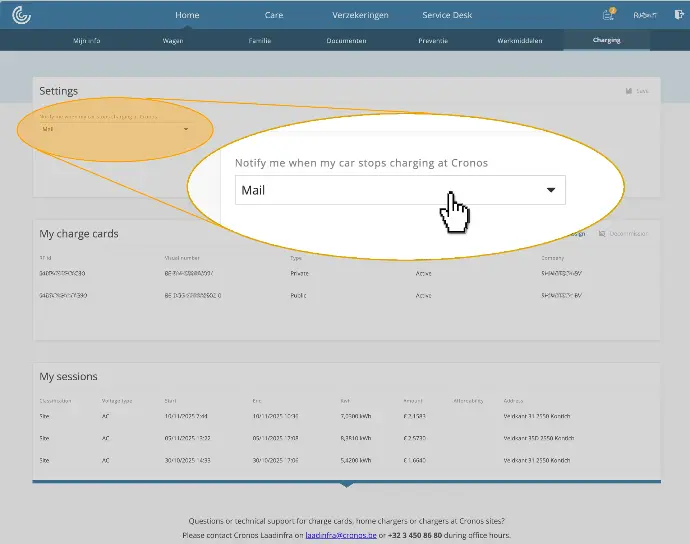This screenshot has height=544, width=690.
Task: Click the user name in header
Action: (x=644, y=15)
